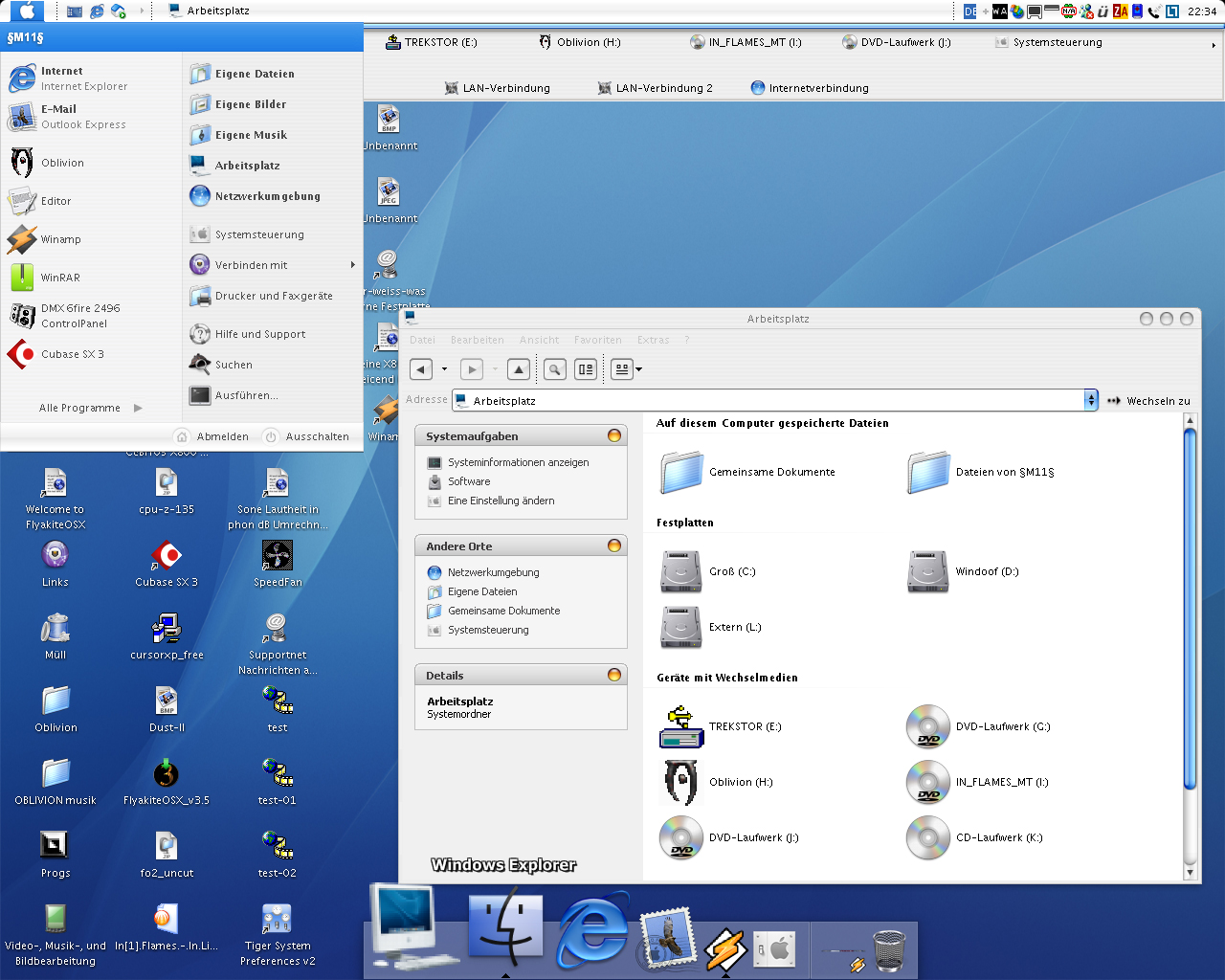Open the Extras menu
The width and height of the screenshot is (1225, 980).
point(653,340)
